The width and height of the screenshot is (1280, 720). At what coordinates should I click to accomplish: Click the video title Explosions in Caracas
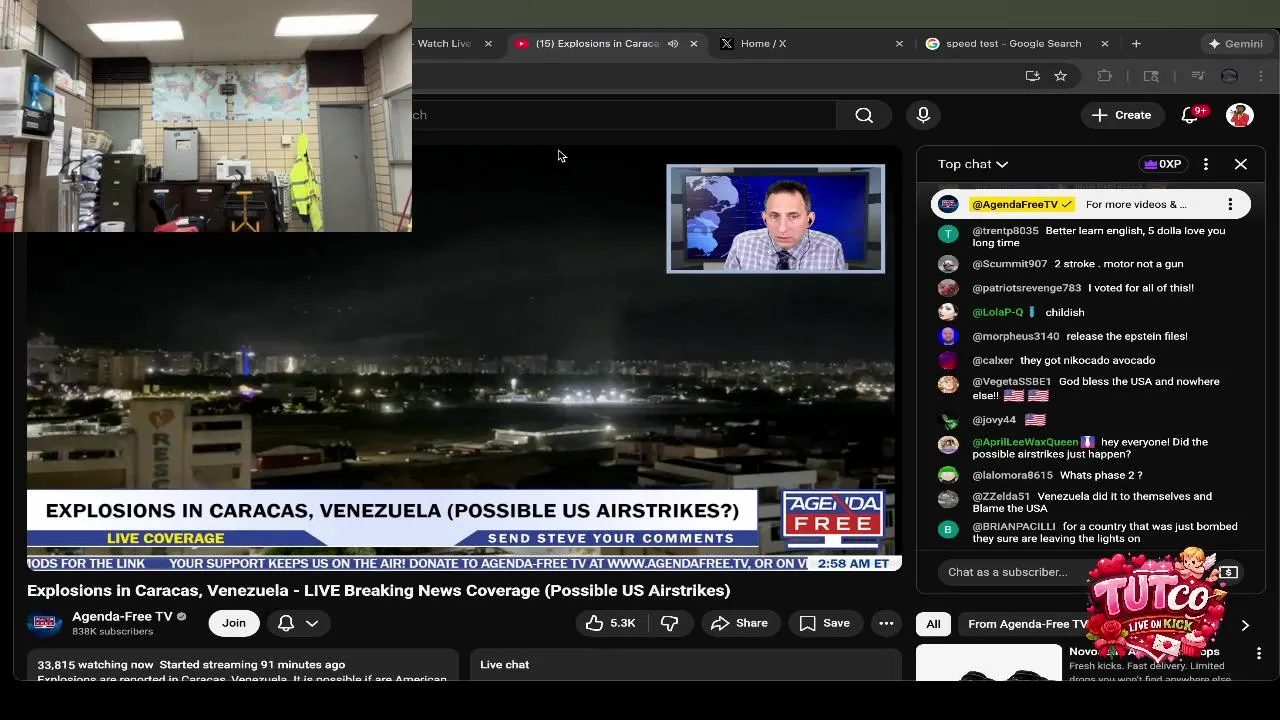378,591
